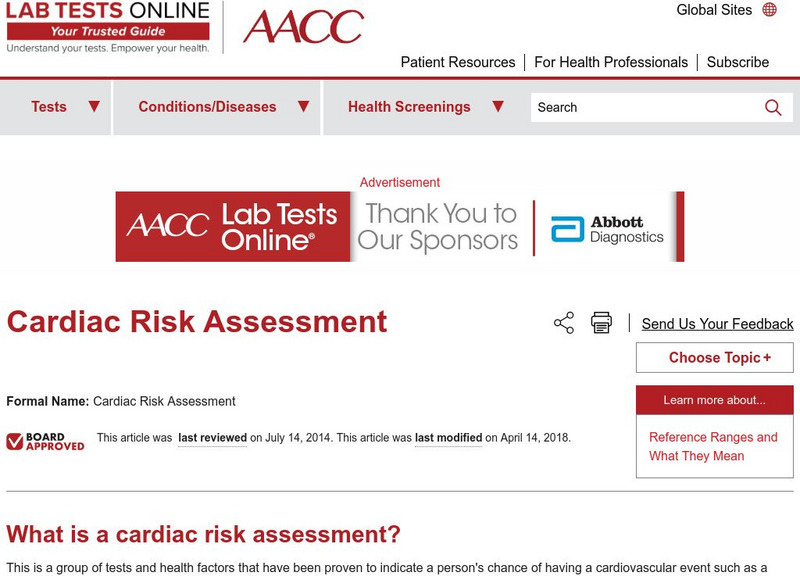Click the last reviewed link
This screenshot has width=800, height=576.
coord(212,437)
